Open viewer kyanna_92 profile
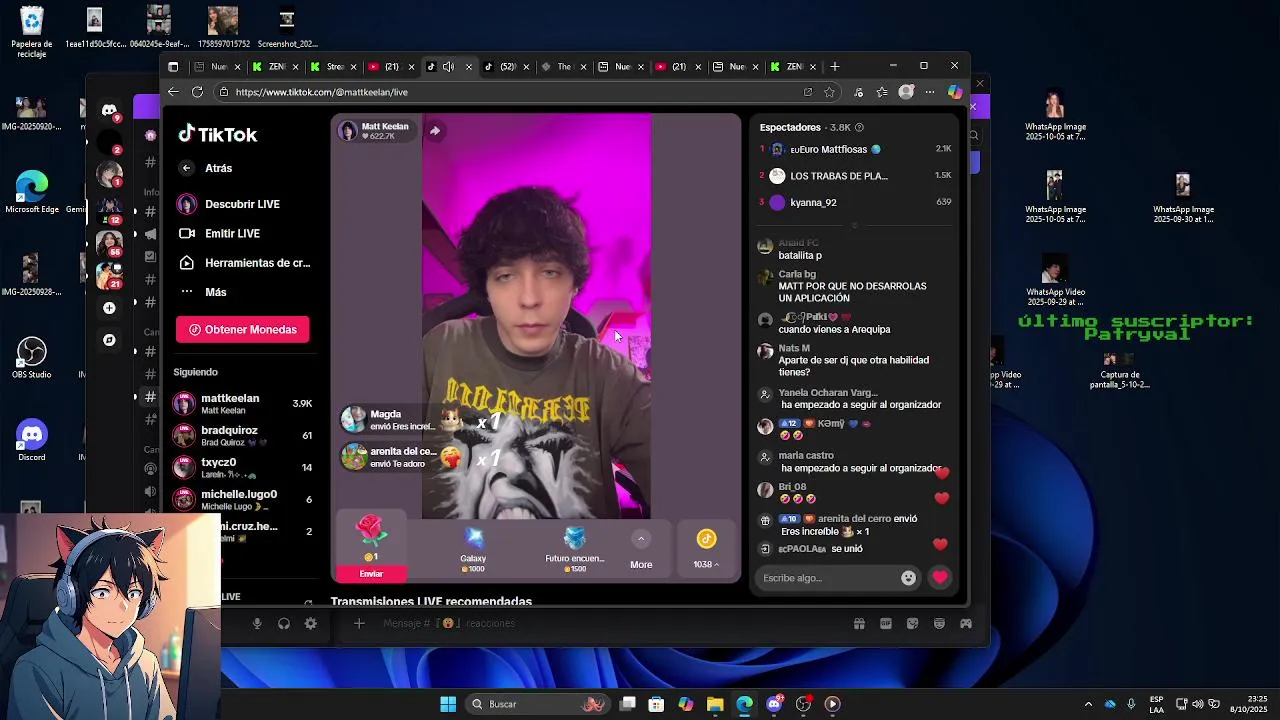The height and width of the screenshot is (720, 1280). pyautogui.click(x=855, y=202)
